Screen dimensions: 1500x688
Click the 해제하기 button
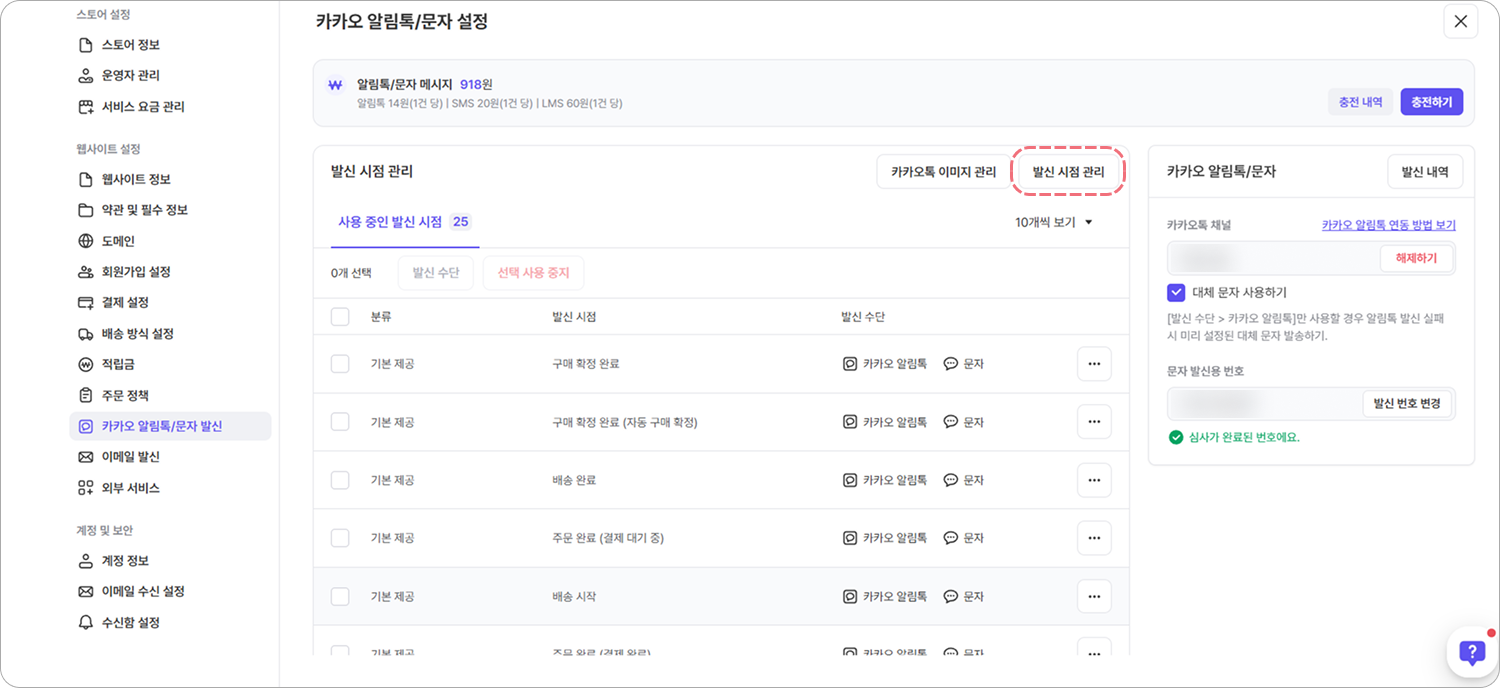tap(1416, 258)
